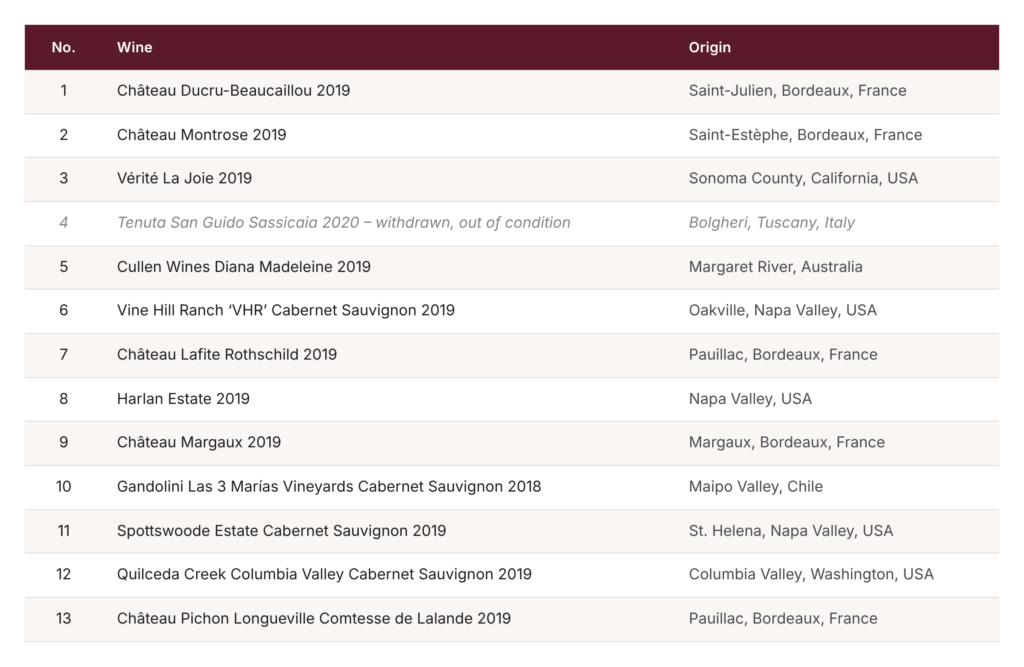The height and width of the screenshot is (667, 1024).
Task: Select Château Montrose 2019 wine name
Action: (x=201, y=135)
